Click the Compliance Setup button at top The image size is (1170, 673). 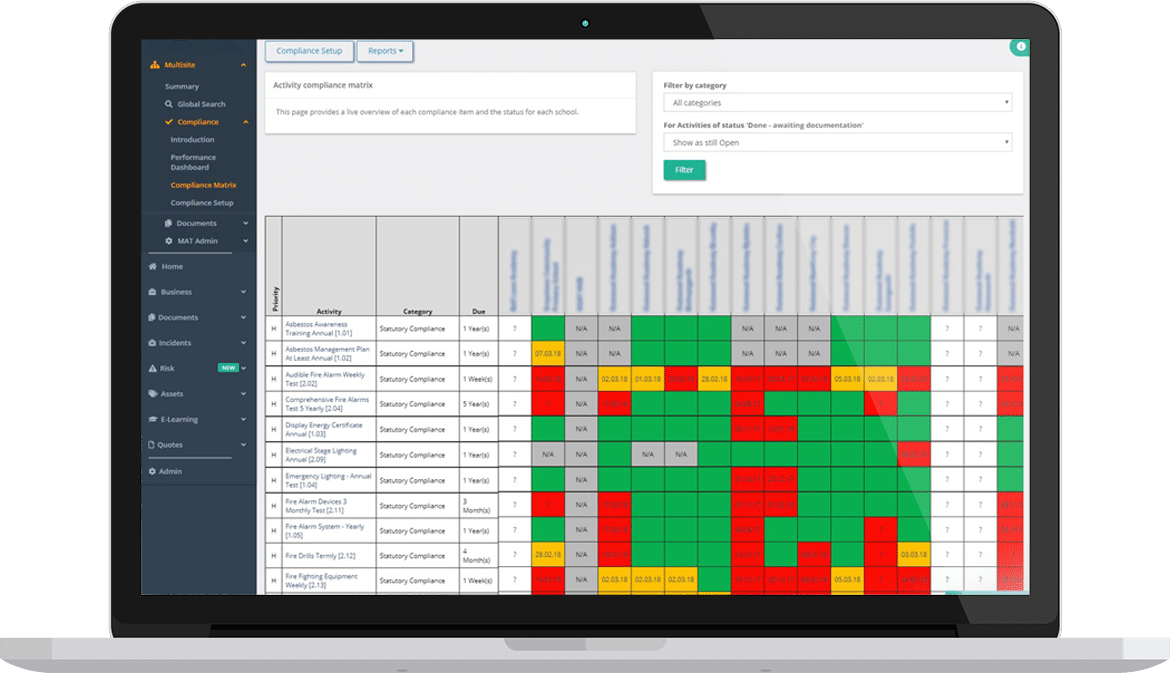click(309, 51)
